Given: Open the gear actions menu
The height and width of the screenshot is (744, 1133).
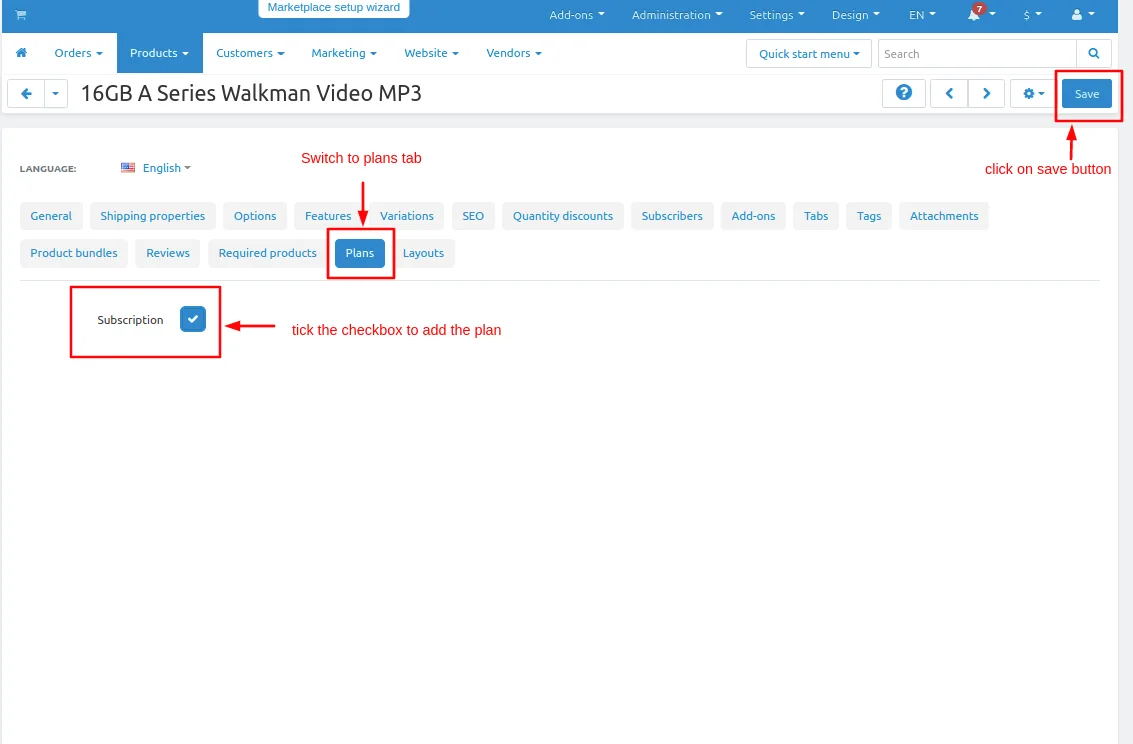Looking at the screenshot, I should [x=1033, y=93].
